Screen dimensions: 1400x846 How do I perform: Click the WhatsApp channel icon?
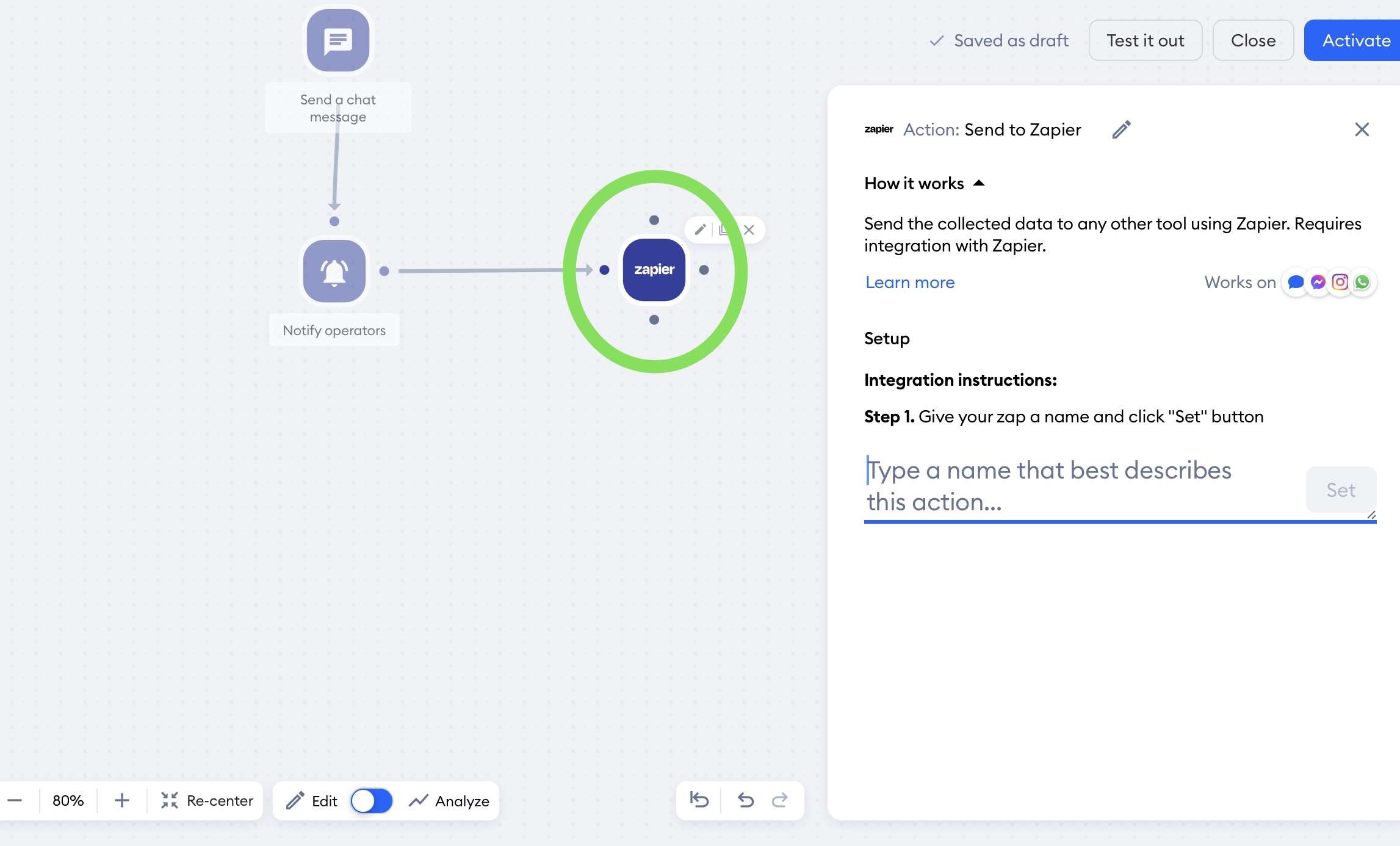click(1362, 282)
